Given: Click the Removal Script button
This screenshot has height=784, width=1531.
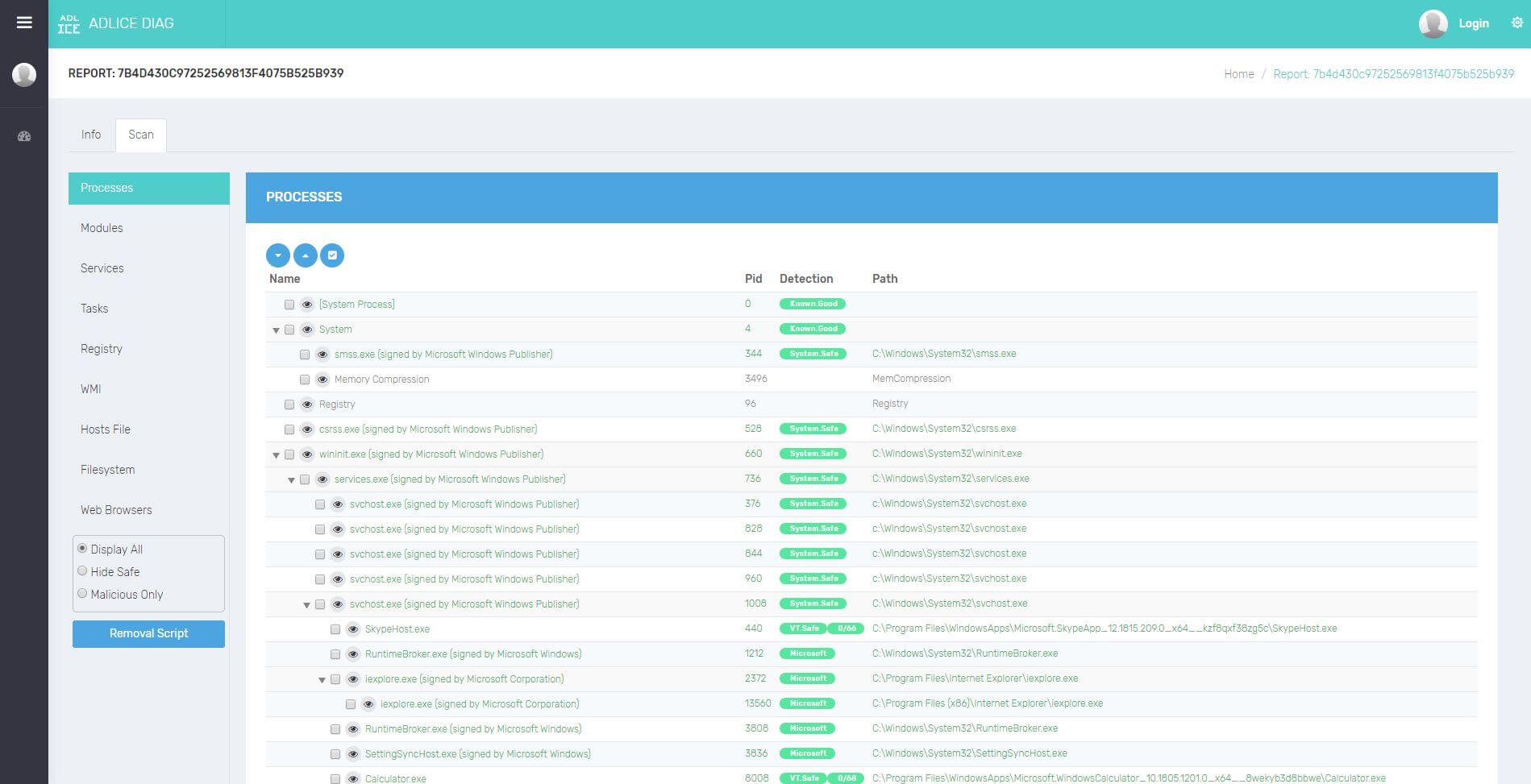Looking at the screenshot, I should point(148,633).
